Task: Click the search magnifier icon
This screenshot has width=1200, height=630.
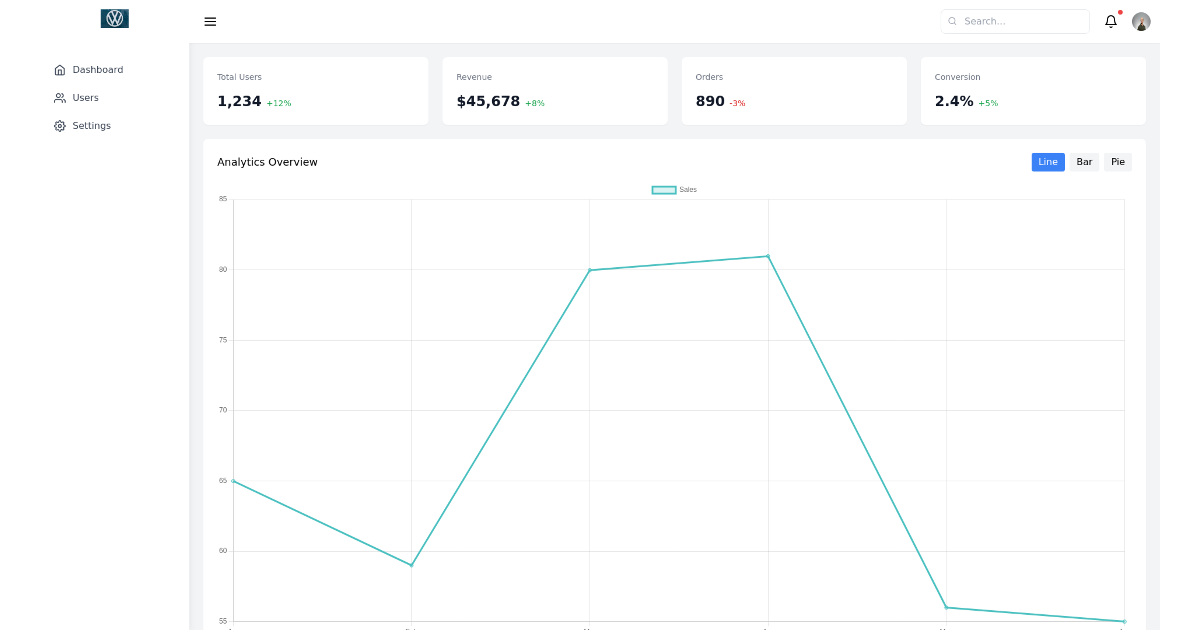Action: click(x=951, y=21)
